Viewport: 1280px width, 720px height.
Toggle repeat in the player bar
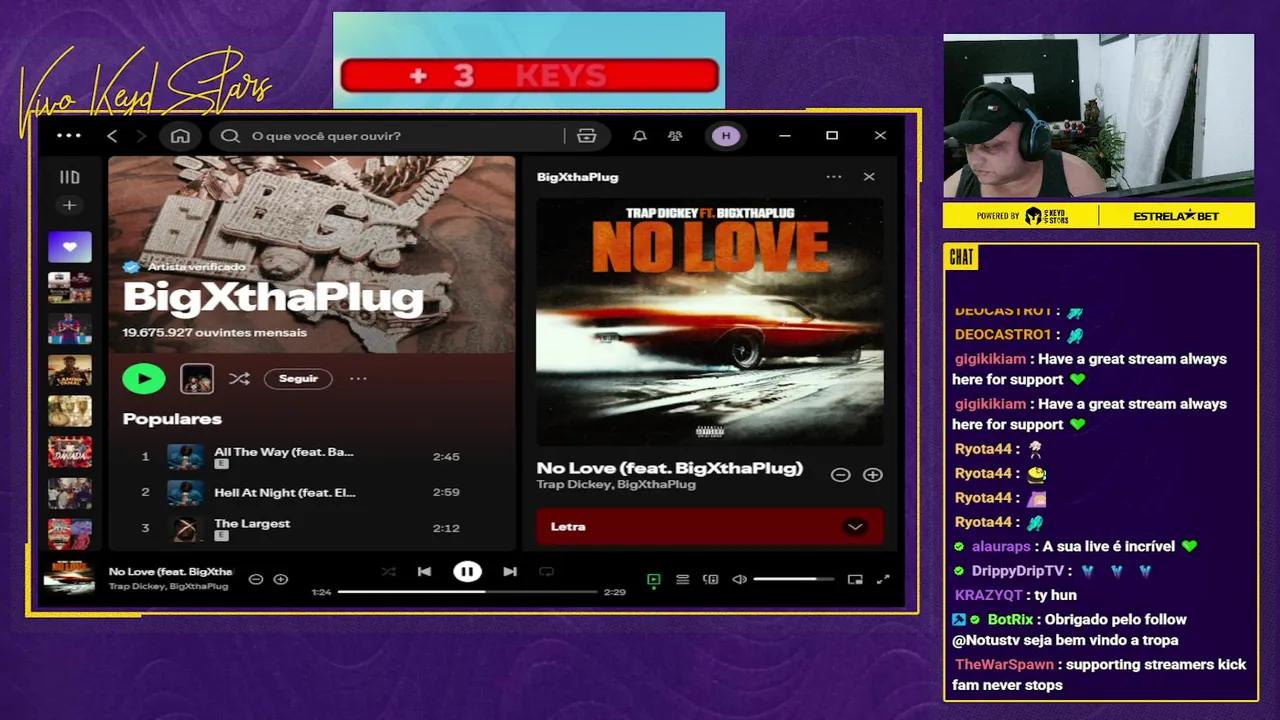pyautogui.click(x=546, y=572)
